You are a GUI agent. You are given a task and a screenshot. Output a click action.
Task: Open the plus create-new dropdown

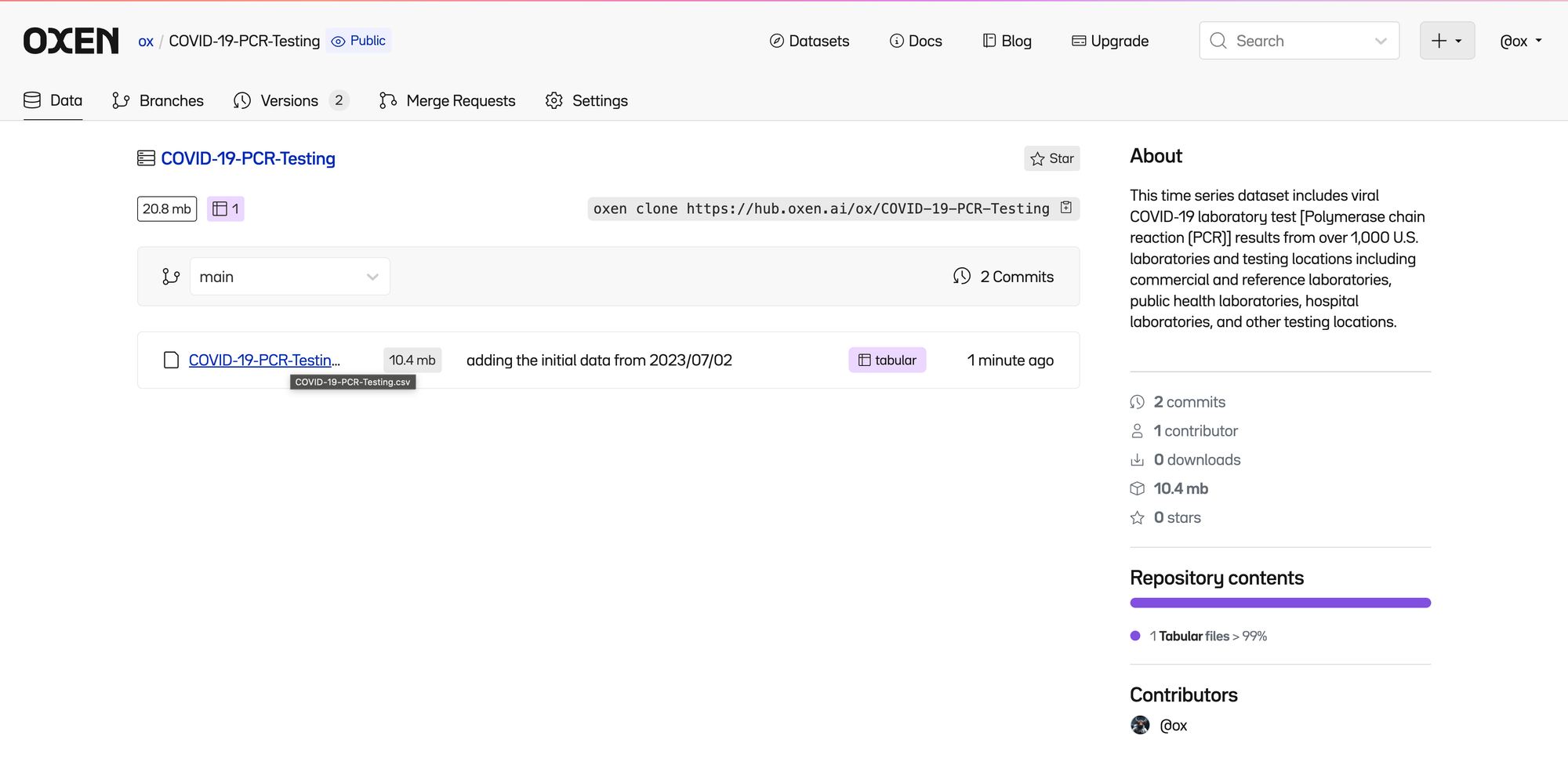pyautogui.click(x=1447, y=41)
